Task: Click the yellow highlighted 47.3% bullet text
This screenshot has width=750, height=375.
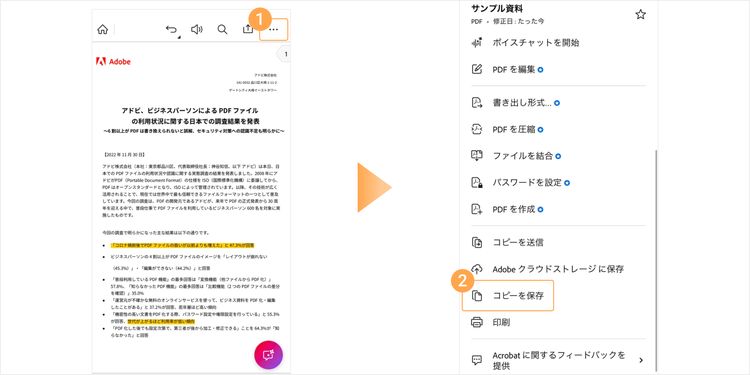Action: (182, 245)
